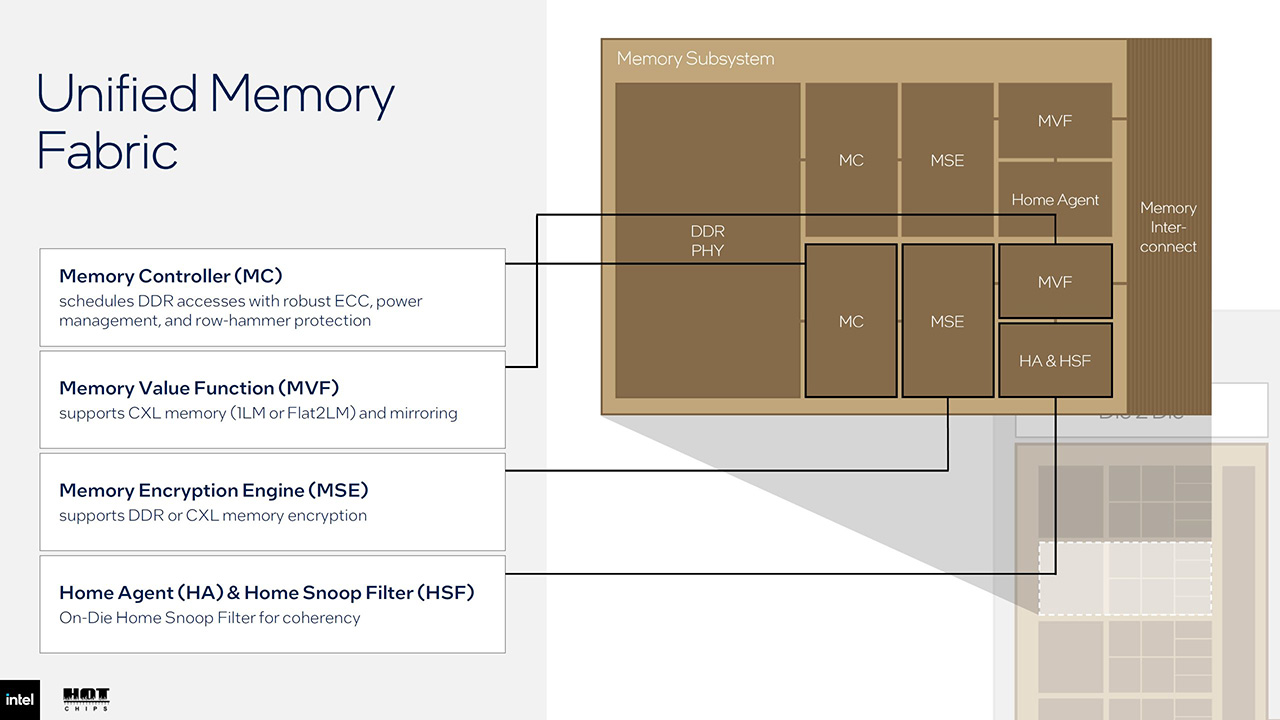
Task: Click the outlined lower MVF block
Action: point(1055,282)
